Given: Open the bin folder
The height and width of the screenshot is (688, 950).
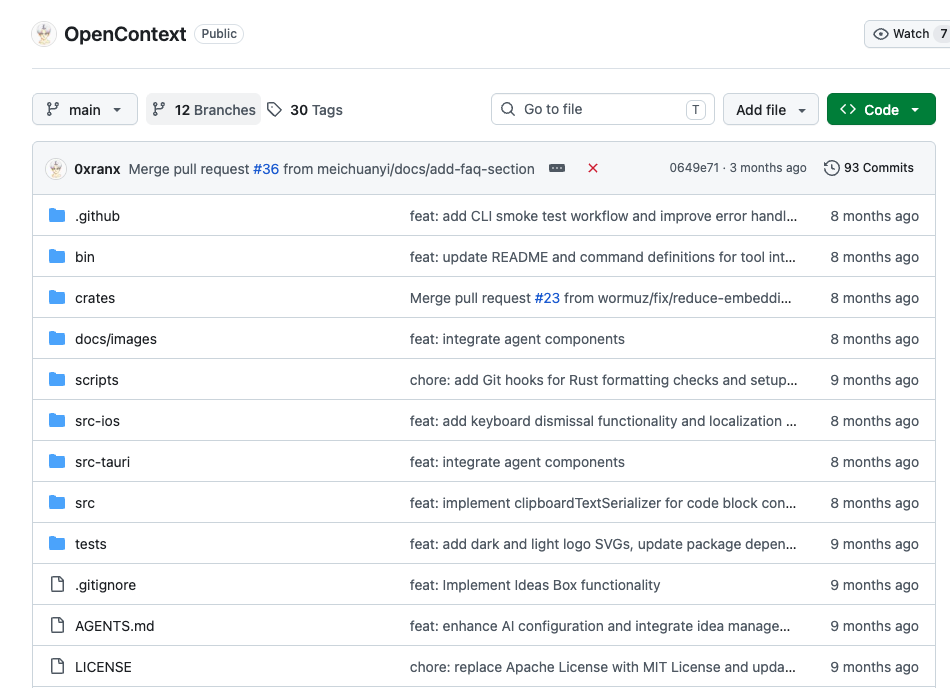Looking at the screenshot, I should click(85, 257).
